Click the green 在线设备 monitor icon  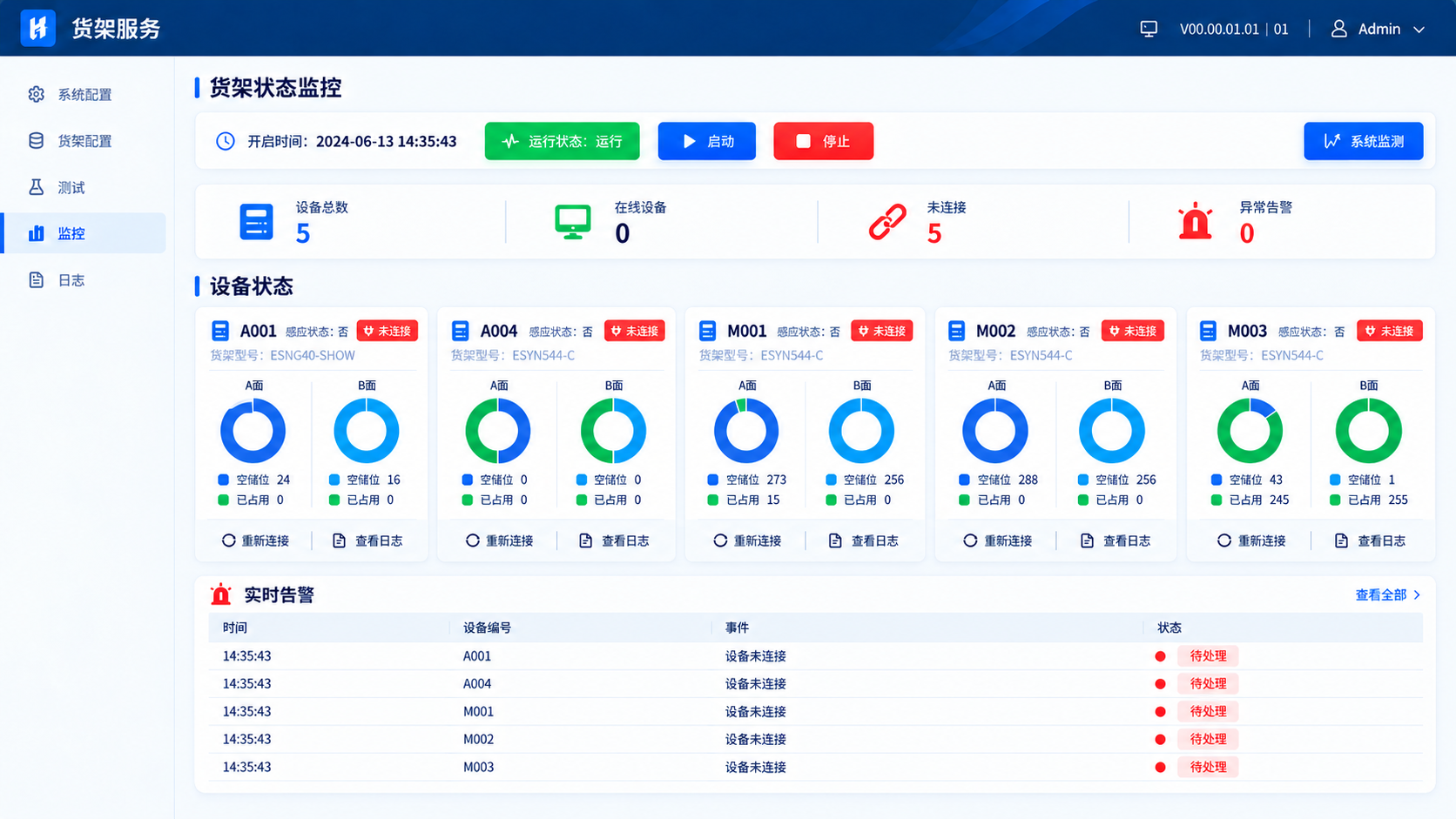[x=573, y=222]
